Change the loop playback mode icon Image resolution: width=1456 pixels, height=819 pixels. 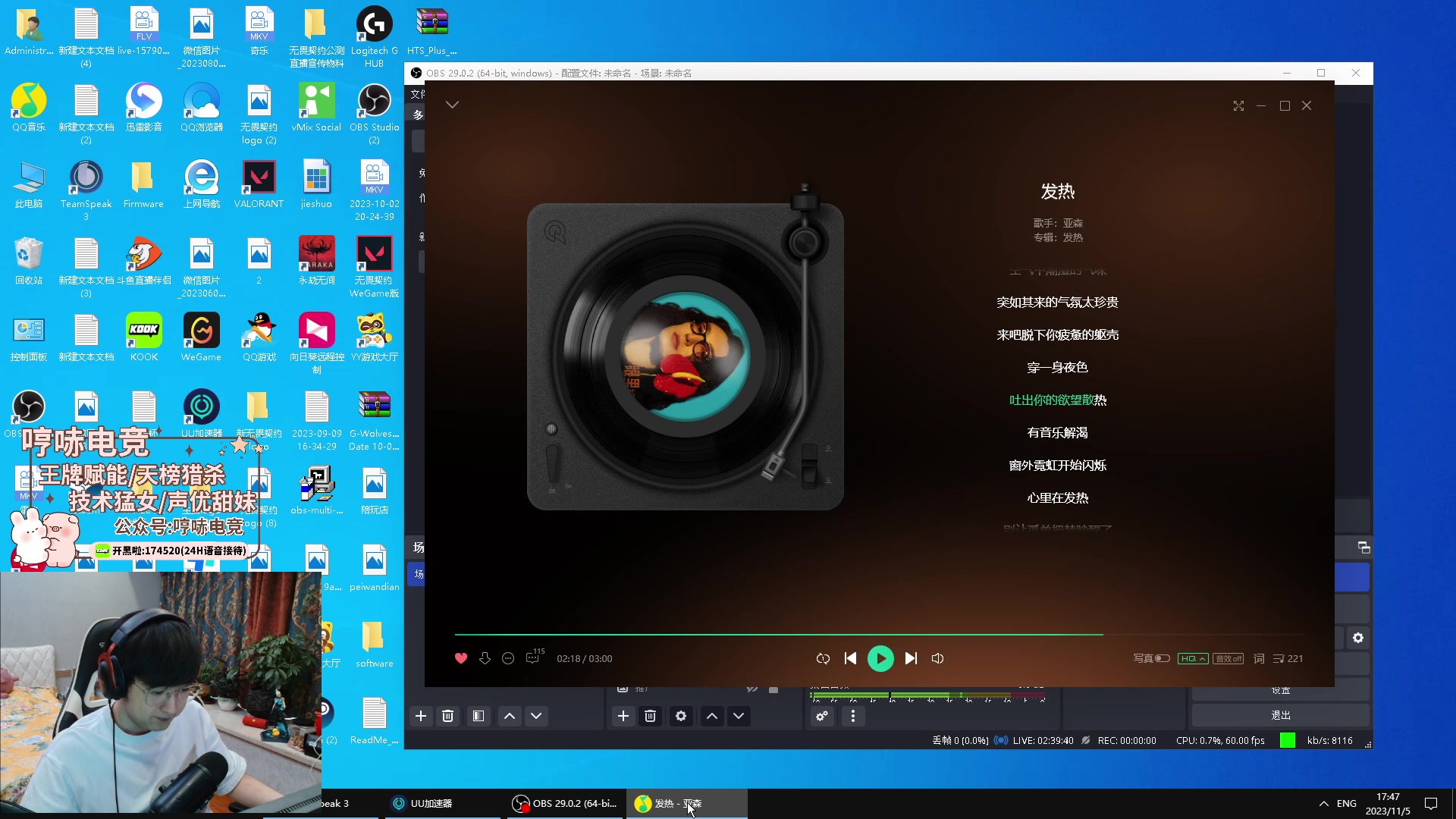click(x=823, y=658)
